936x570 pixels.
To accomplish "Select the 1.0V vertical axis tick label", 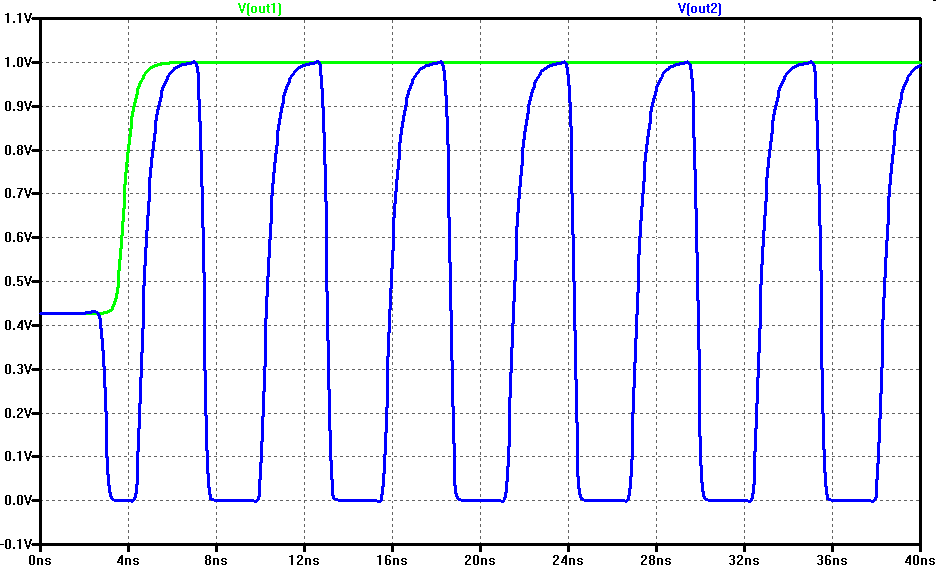I will tap(18, 63).
